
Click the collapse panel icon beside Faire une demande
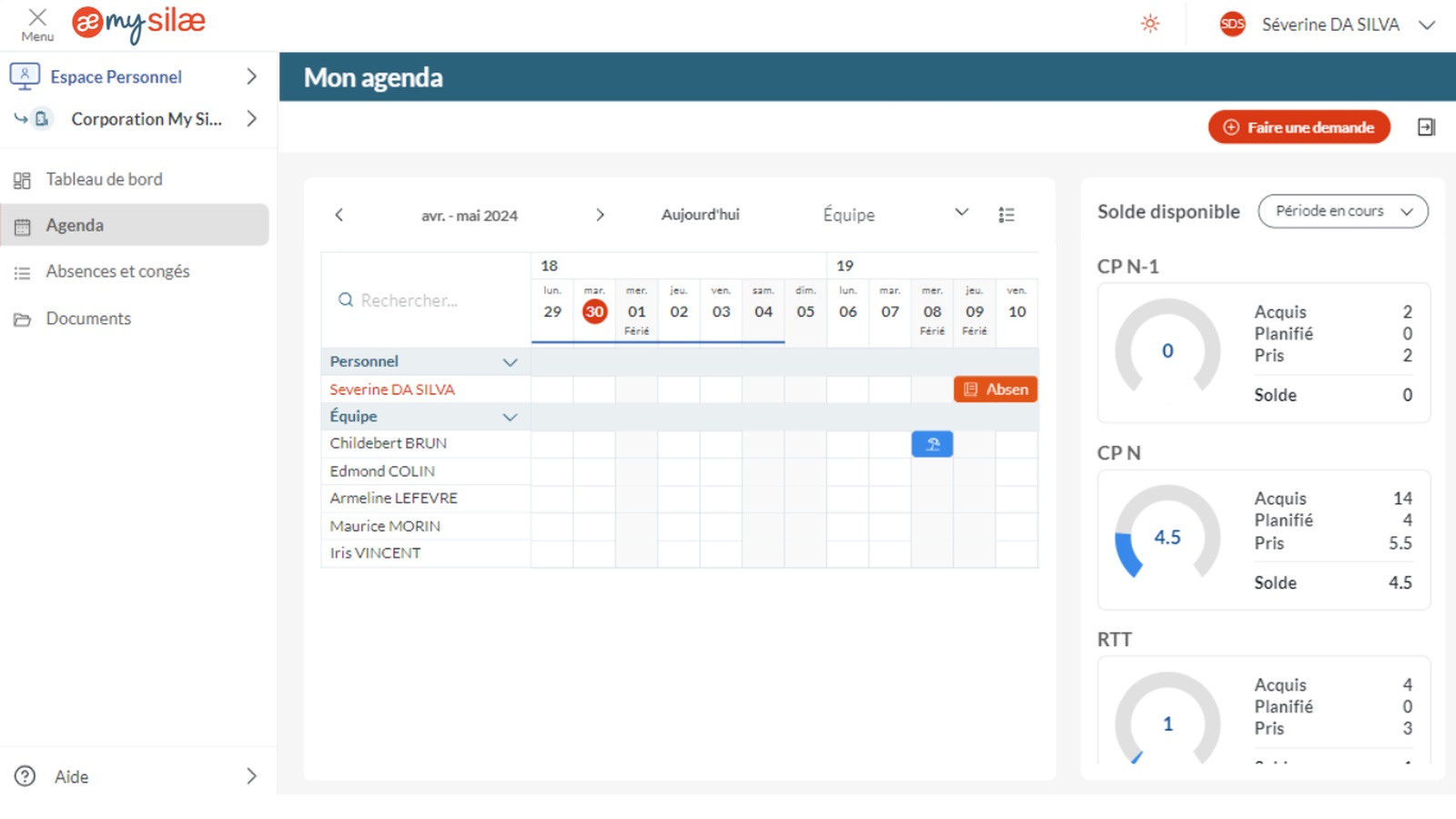(x=1426, y=127)
